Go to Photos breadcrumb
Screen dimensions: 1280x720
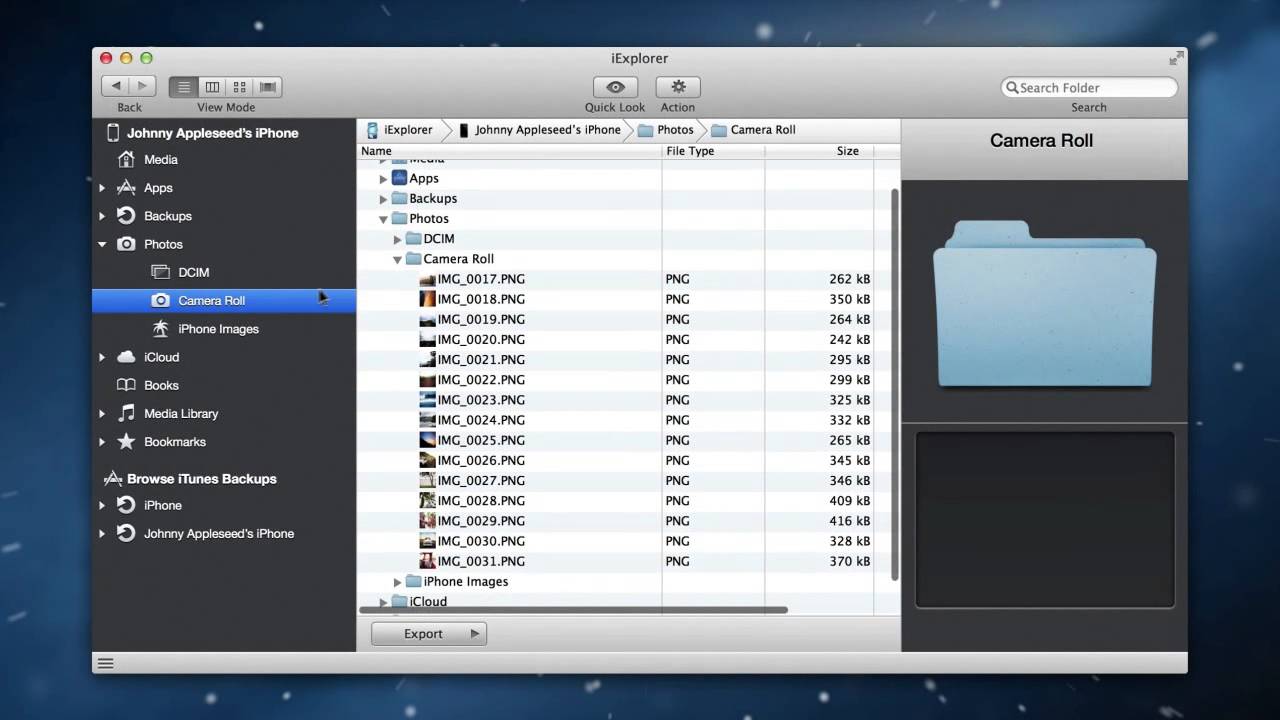665,129
